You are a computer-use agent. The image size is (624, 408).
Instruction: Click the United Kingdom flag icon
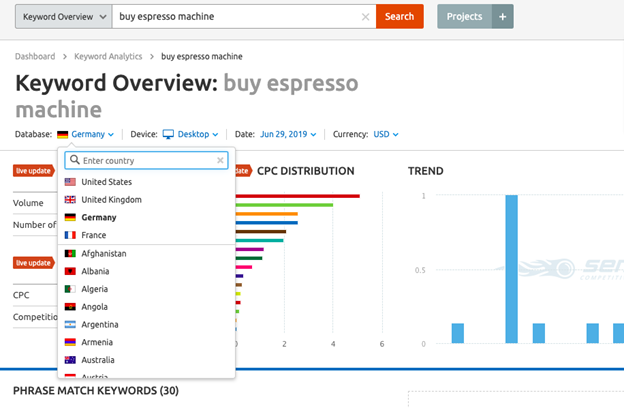pyautogui.click(x=70, y=199)
